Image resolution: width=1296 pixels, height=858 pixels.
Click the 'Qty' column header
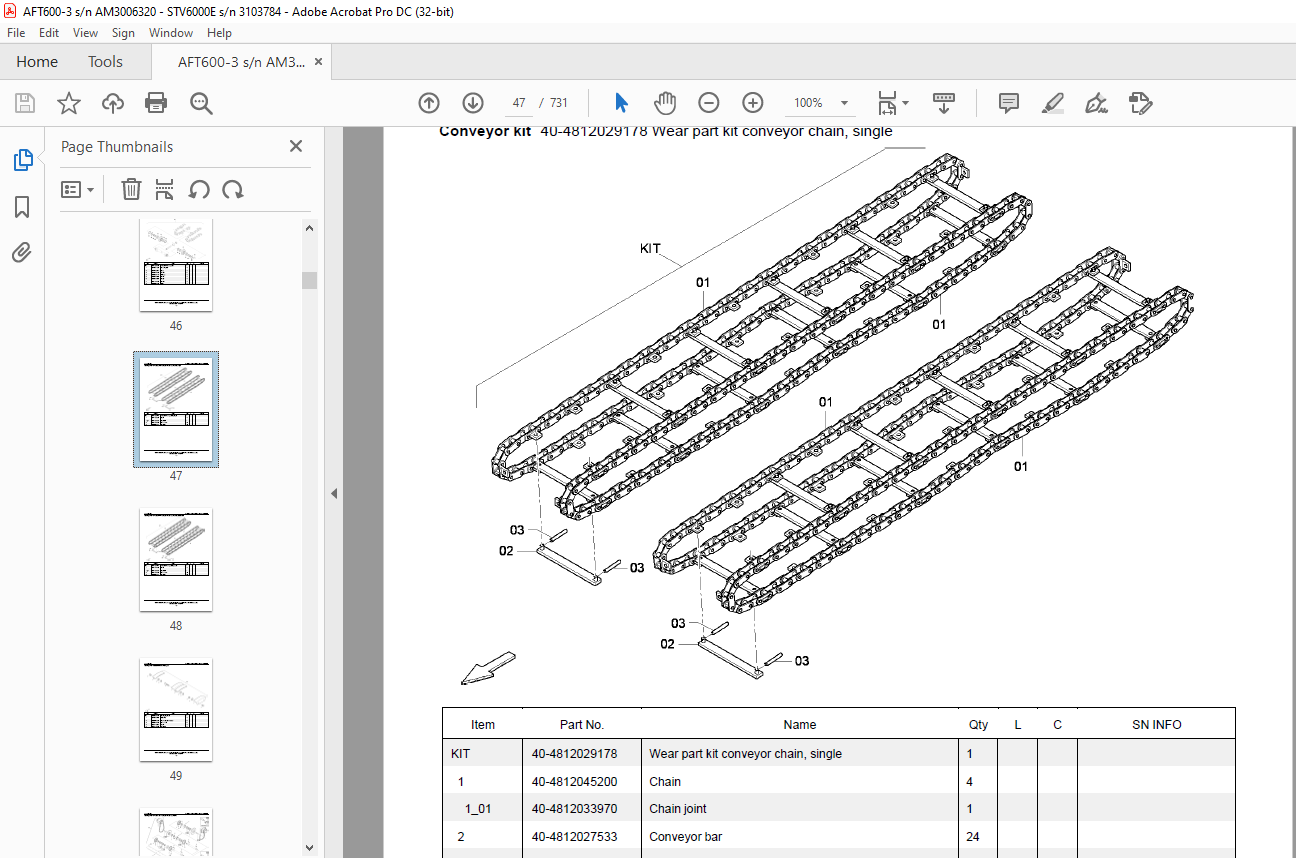978,725
